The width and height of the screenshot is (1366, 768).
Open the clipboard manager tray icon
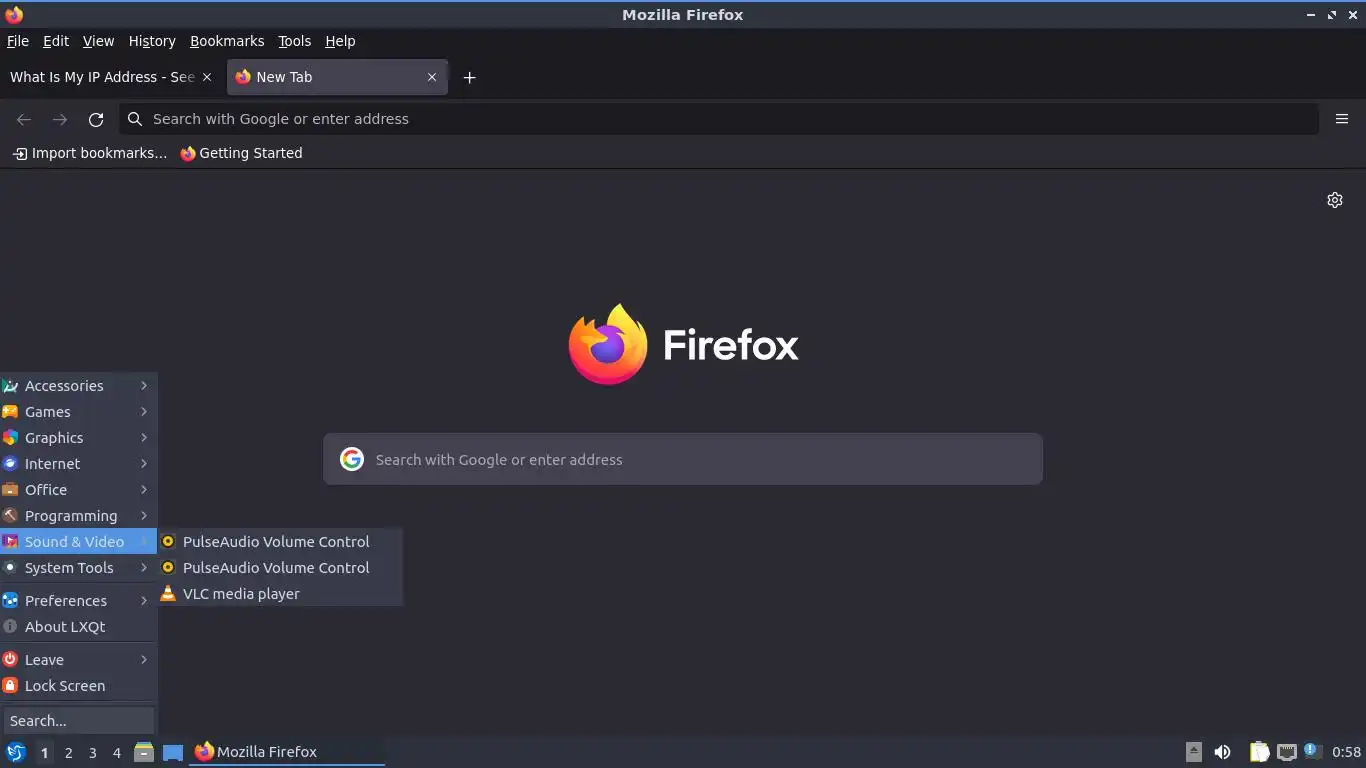(1259, 752)
